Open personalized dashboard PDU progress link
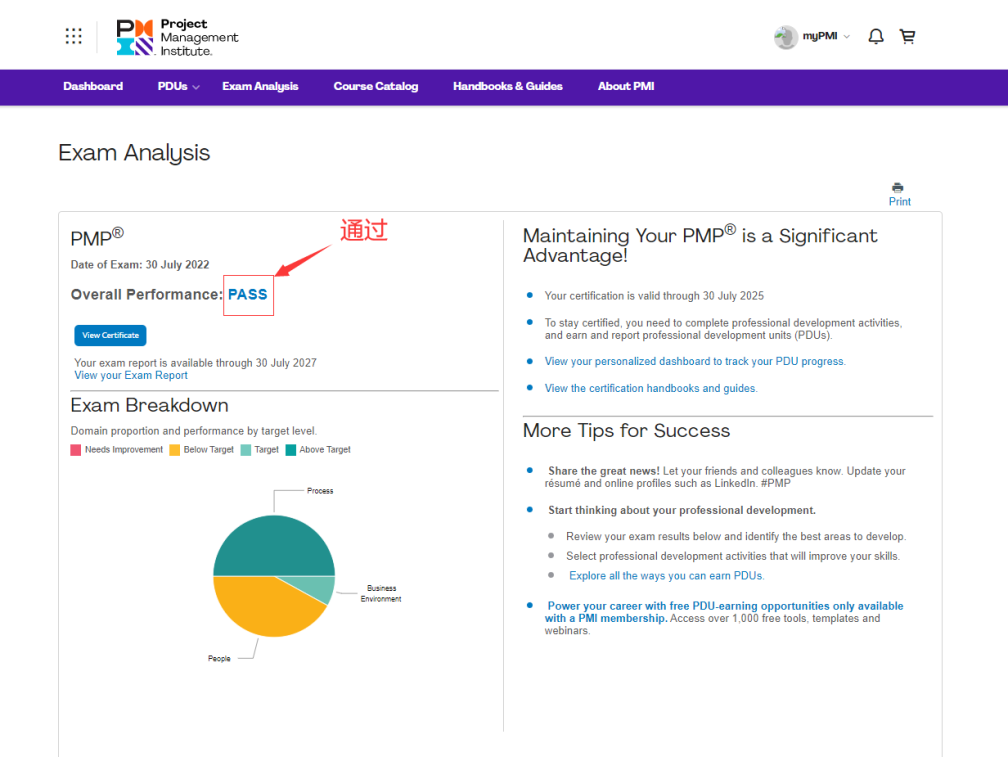Screen dimensions: 1008x757 point(695,361)
